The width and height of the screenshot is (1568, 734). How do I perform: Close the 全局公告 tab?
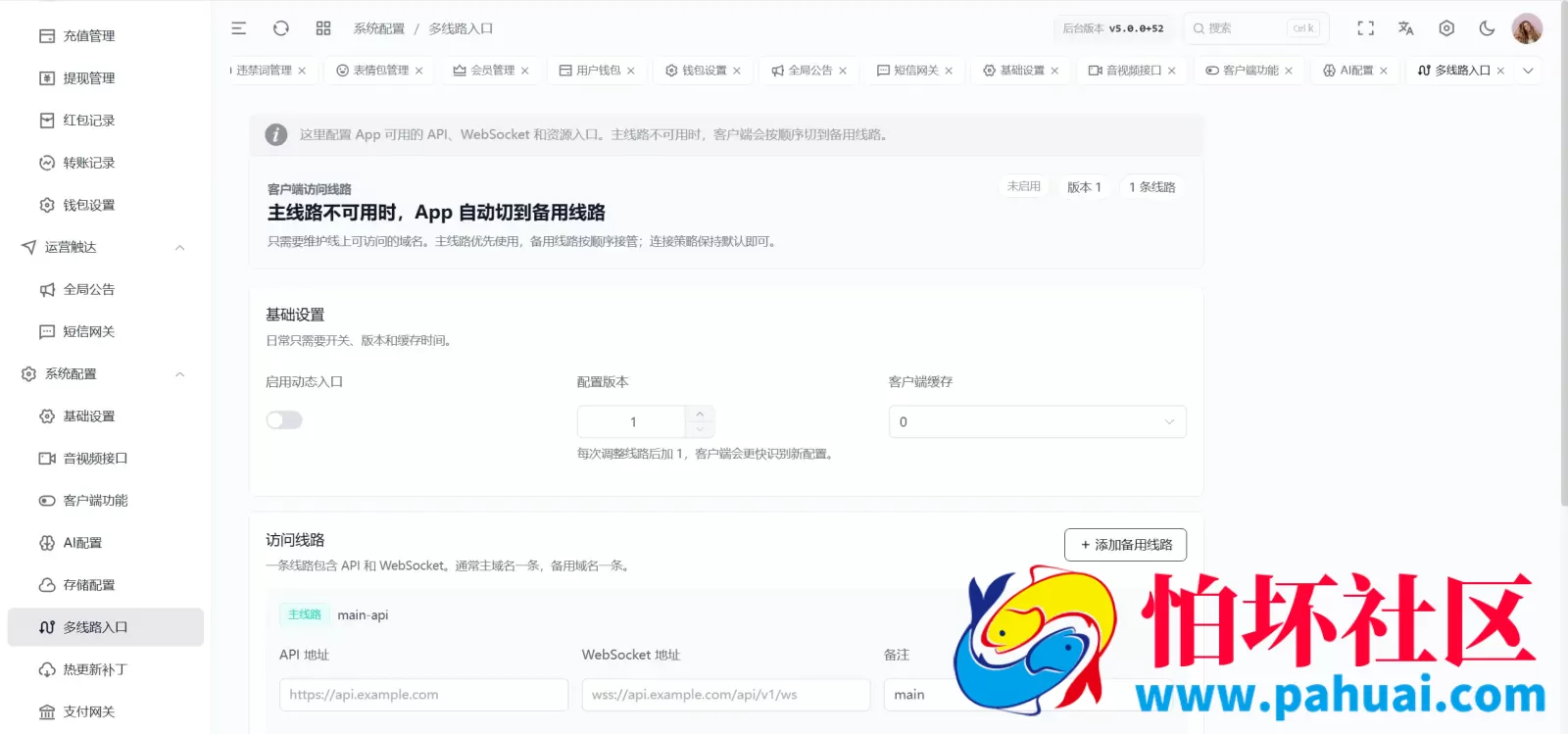pyautogui.click(x=842, y=71)
